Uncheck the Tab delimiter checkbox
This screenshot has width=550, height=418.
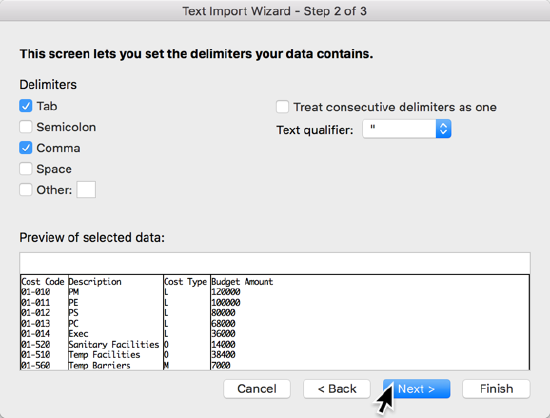(x=26, y=106)
